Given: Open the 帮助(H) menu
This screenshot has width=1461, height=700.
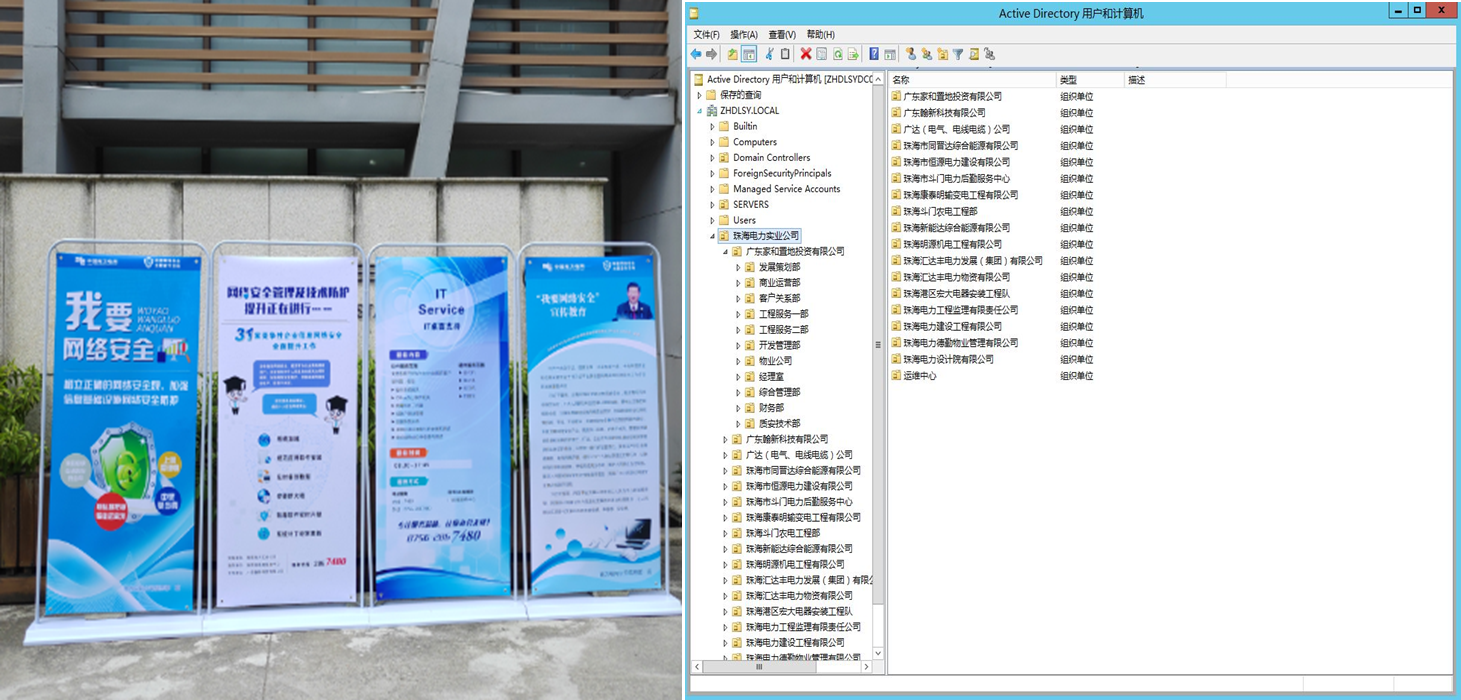Looking at the screenshot, I should 820,34.
